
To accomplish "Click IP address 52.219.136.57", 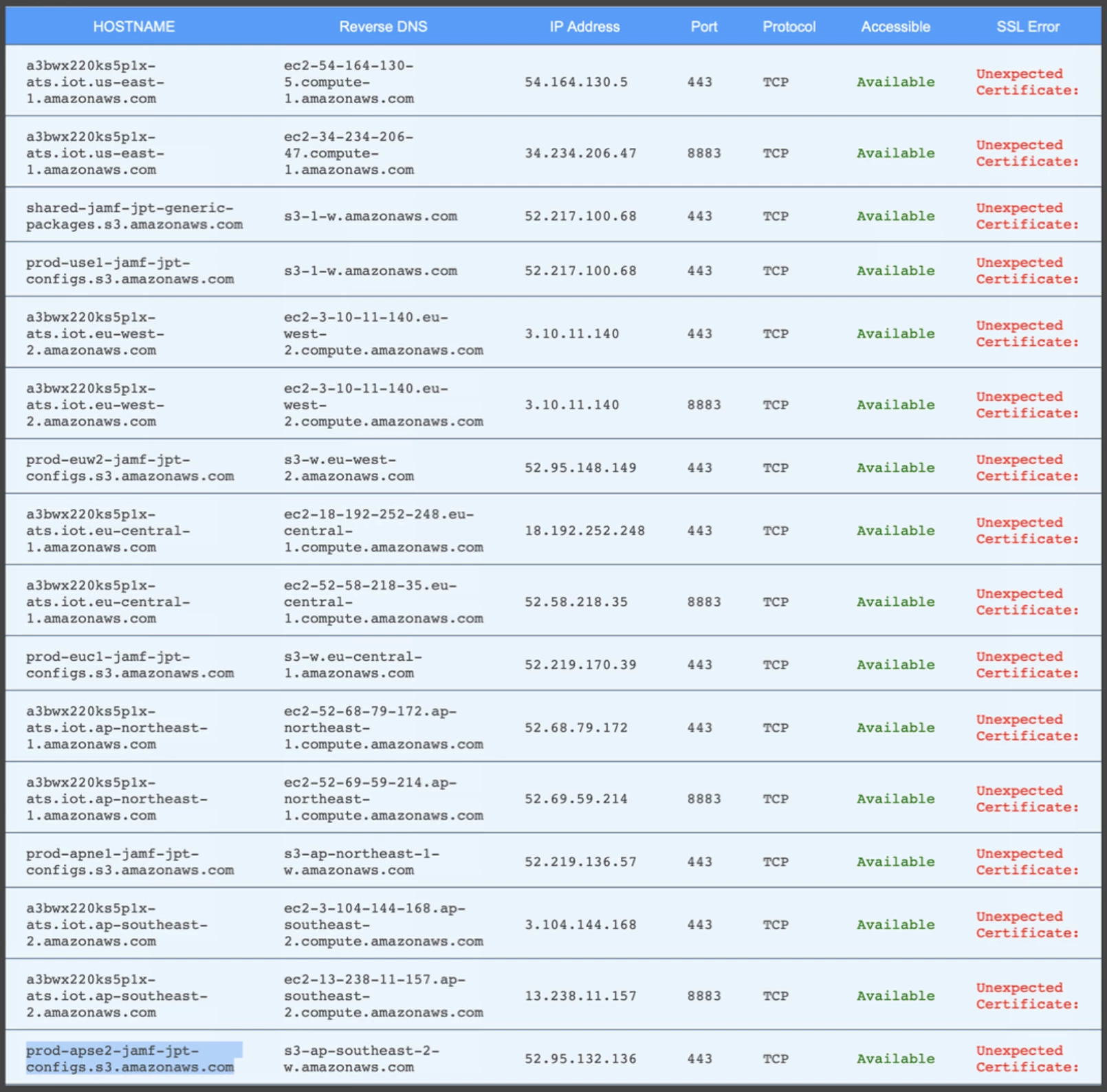I will point(580,862).
